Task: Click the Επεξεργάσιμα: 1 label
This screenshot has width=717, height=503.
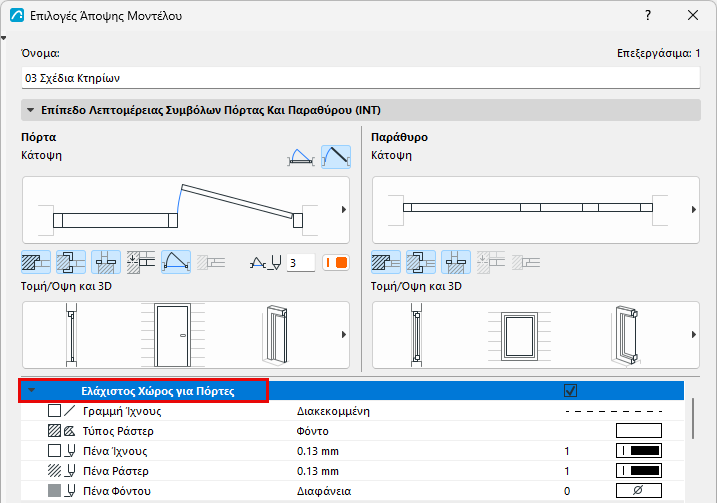Action: point(658,53)
